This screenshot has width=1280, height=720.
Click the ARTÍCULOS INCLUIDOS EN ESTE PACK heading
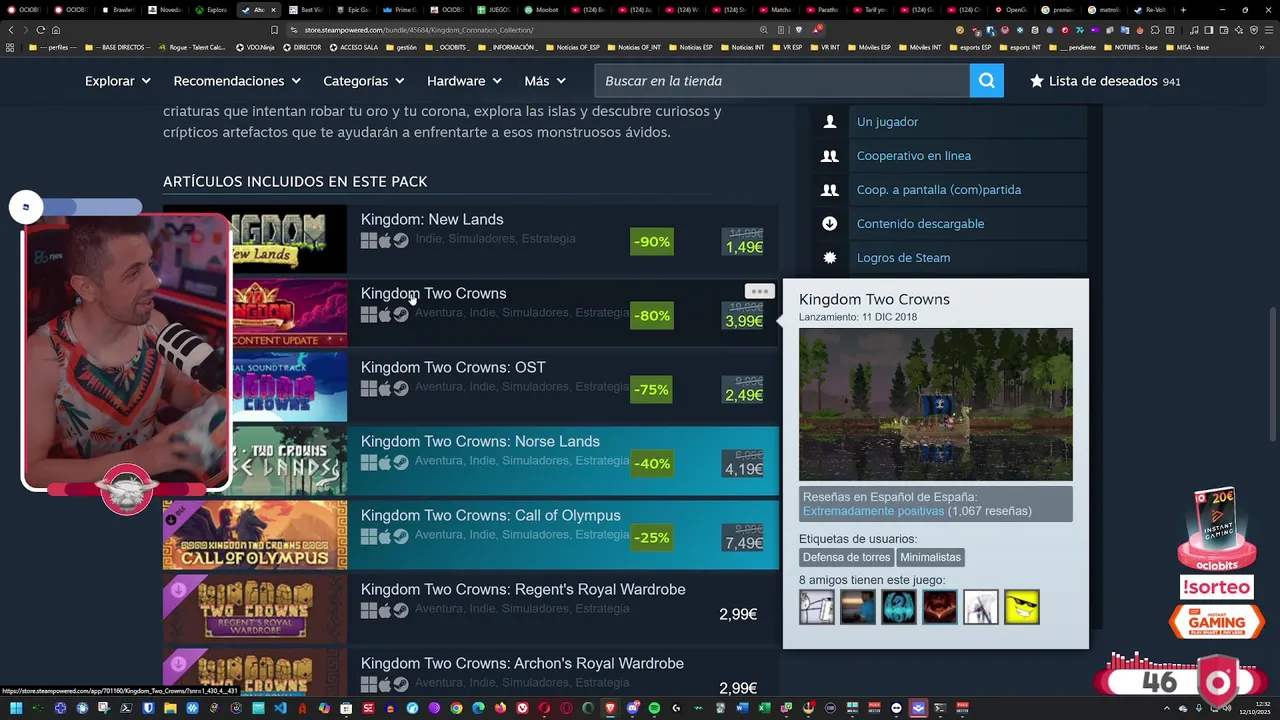pos(295,181)
